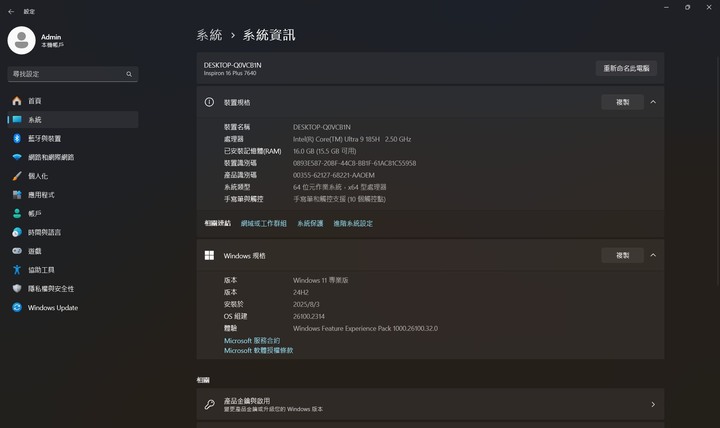The width and height of the screenshot is (720, 428).
Task: Click the Windows Update sync icon
Action: click(17, 307)
